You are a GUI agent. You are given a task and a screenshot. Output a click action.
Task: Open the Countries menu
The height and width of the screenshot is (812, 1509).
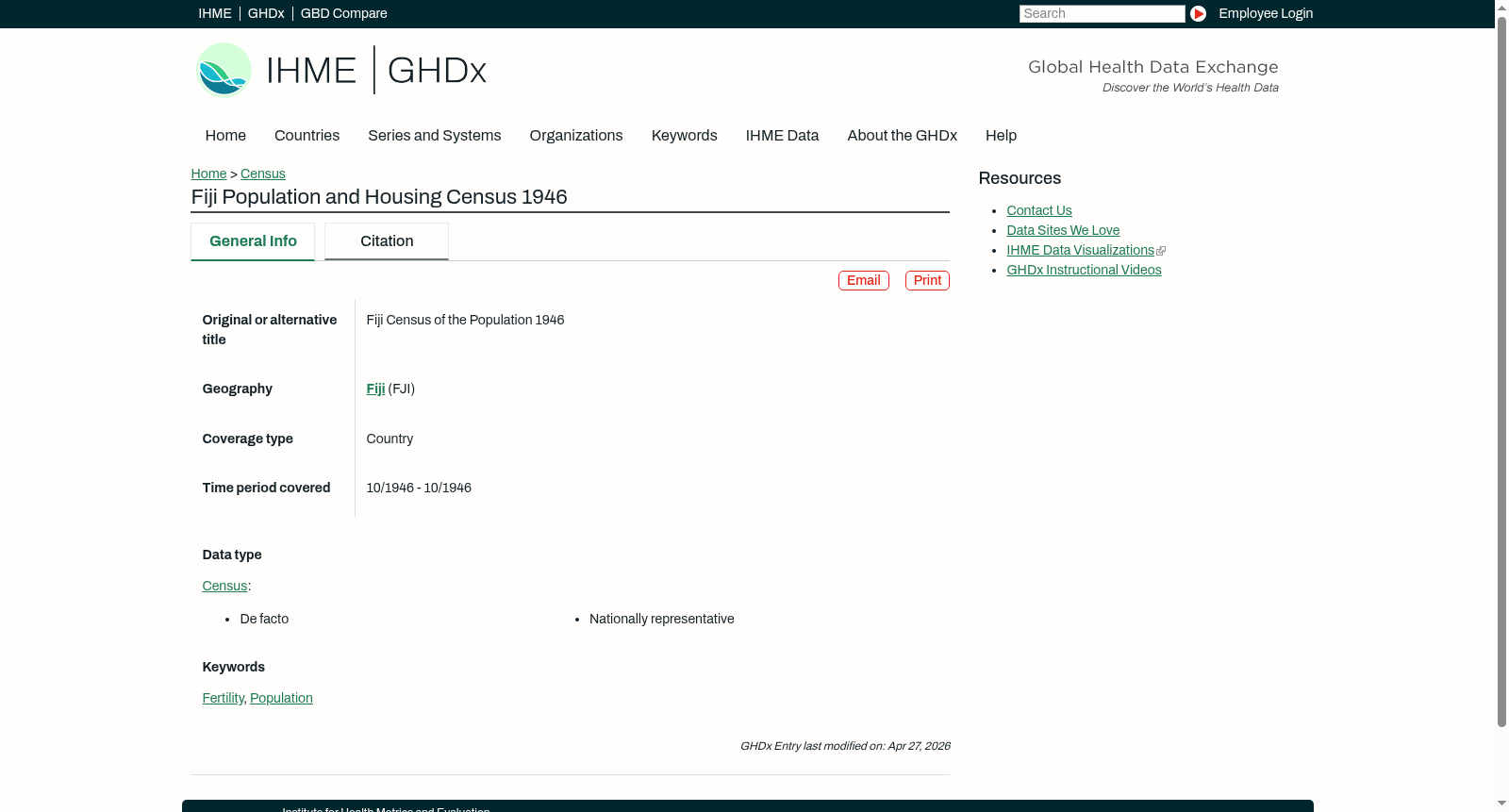pyautogui.click(x=307, y=136)
